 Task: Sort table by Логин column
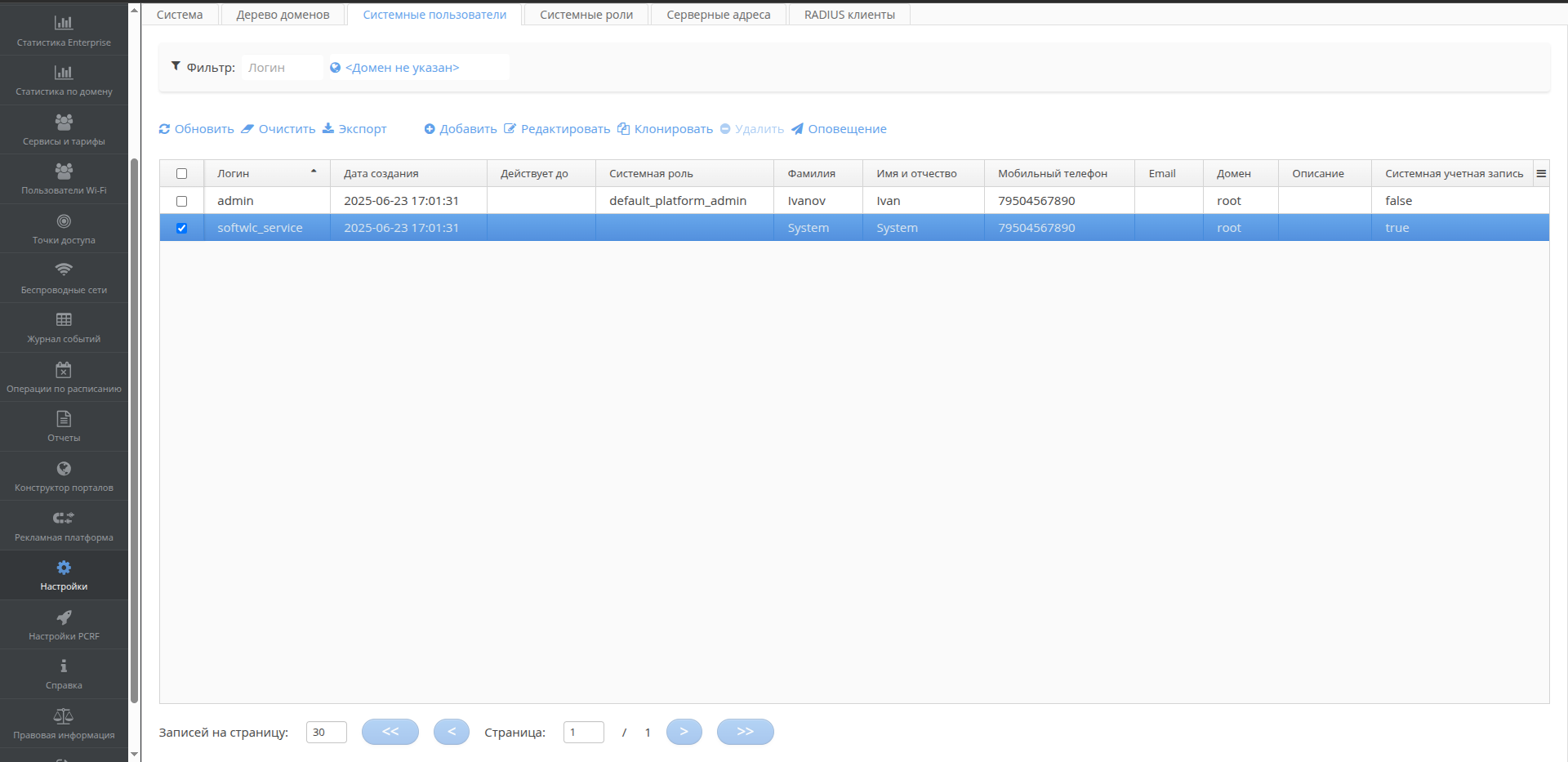pyautogui.click(x=266, y=173)
